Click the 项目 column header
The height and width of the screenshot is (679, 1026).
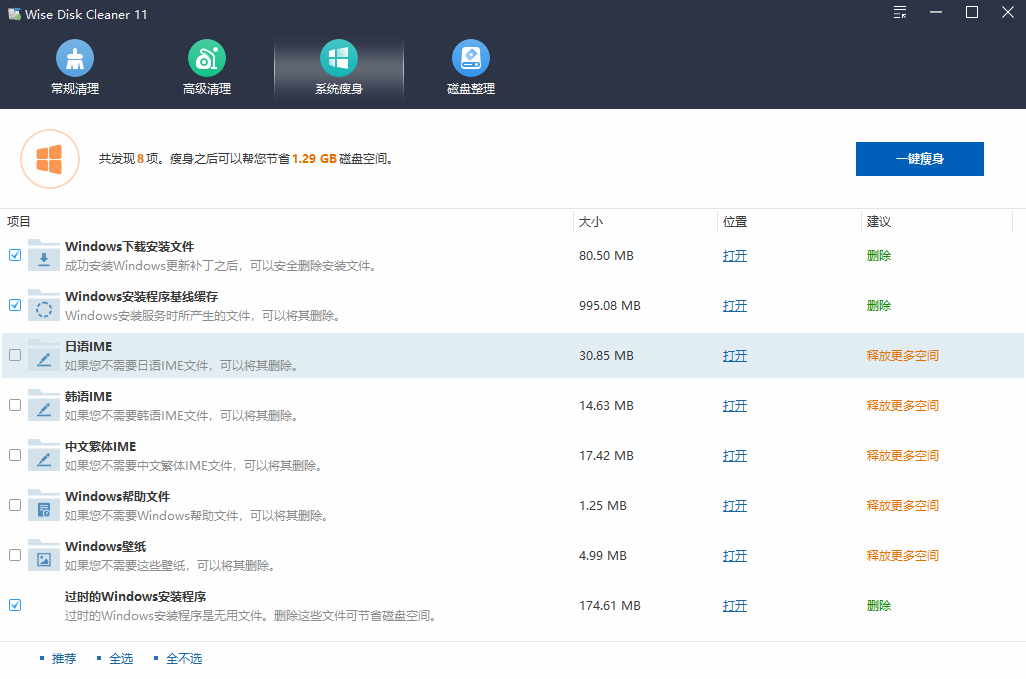point(19,222)
